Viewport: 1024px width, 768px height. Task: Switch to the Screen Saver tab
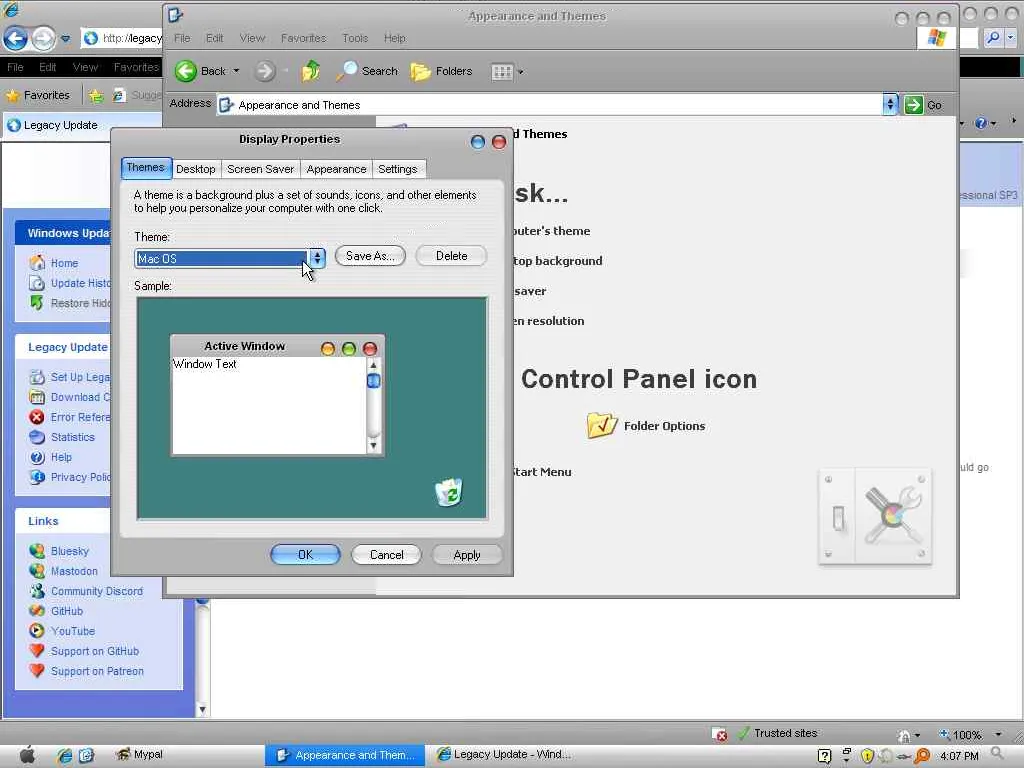coord(261,169)
